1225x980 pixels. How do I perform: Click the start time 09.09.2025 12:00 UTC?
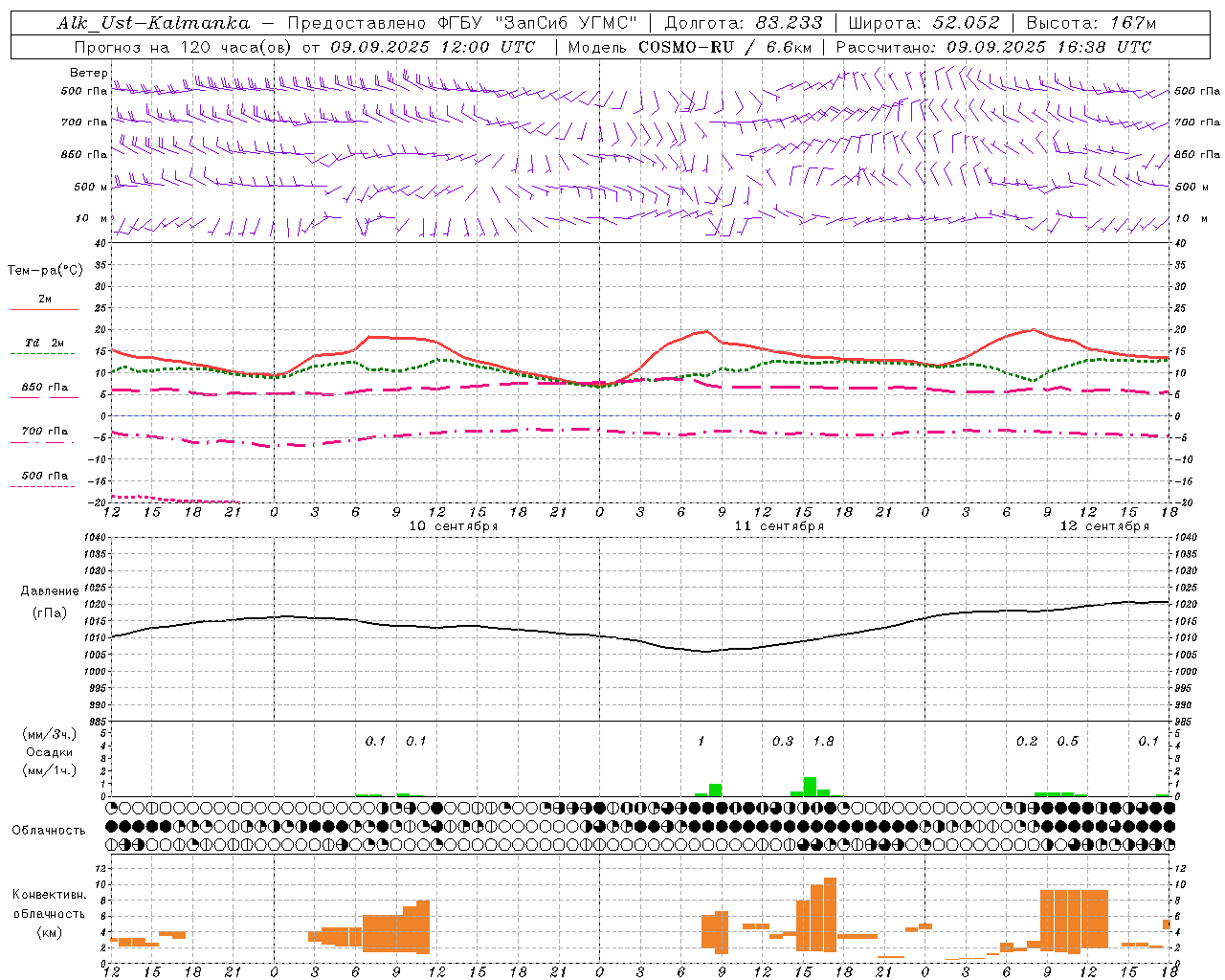[x=433, y=47]
